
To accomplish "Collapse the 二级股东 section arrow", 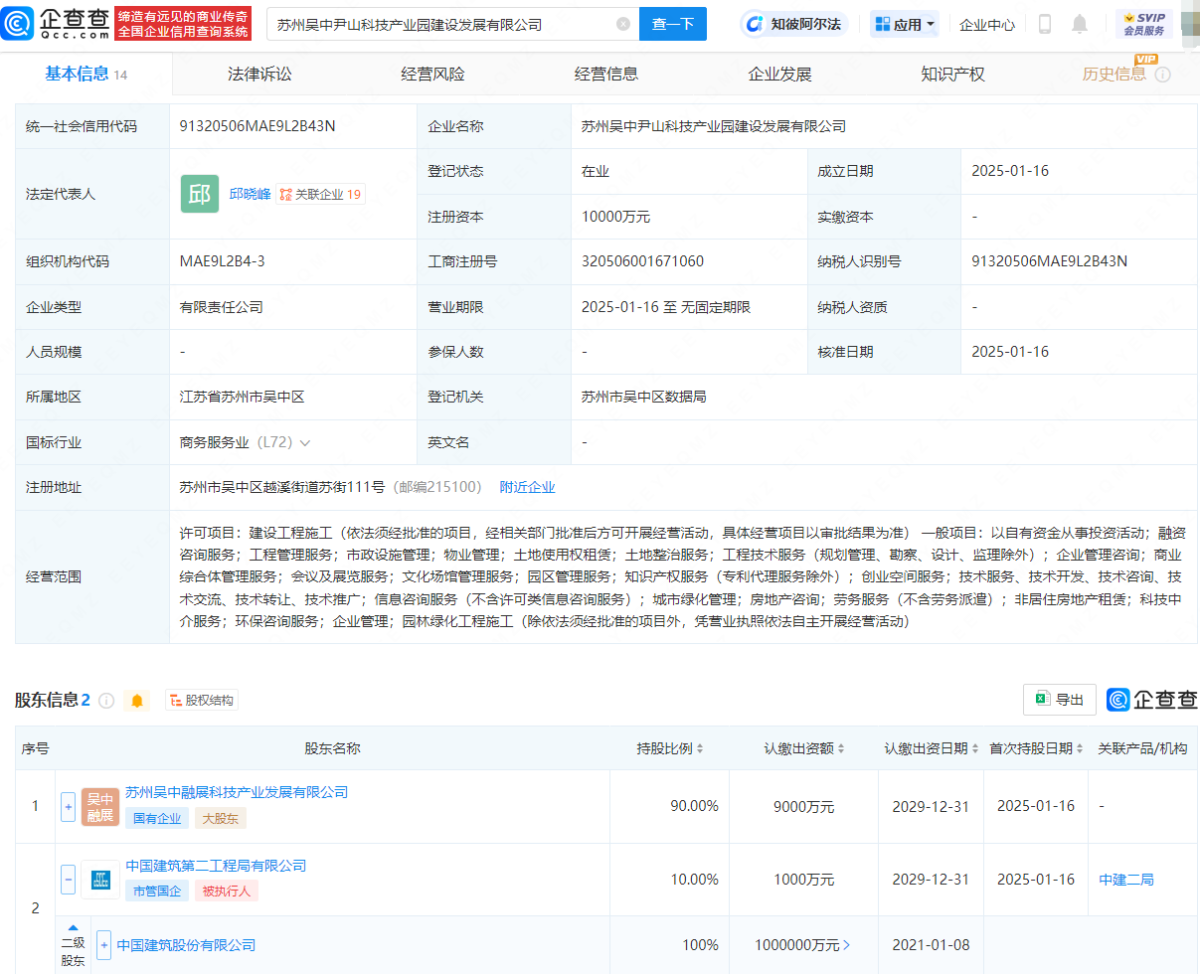I will click(73, 926).
